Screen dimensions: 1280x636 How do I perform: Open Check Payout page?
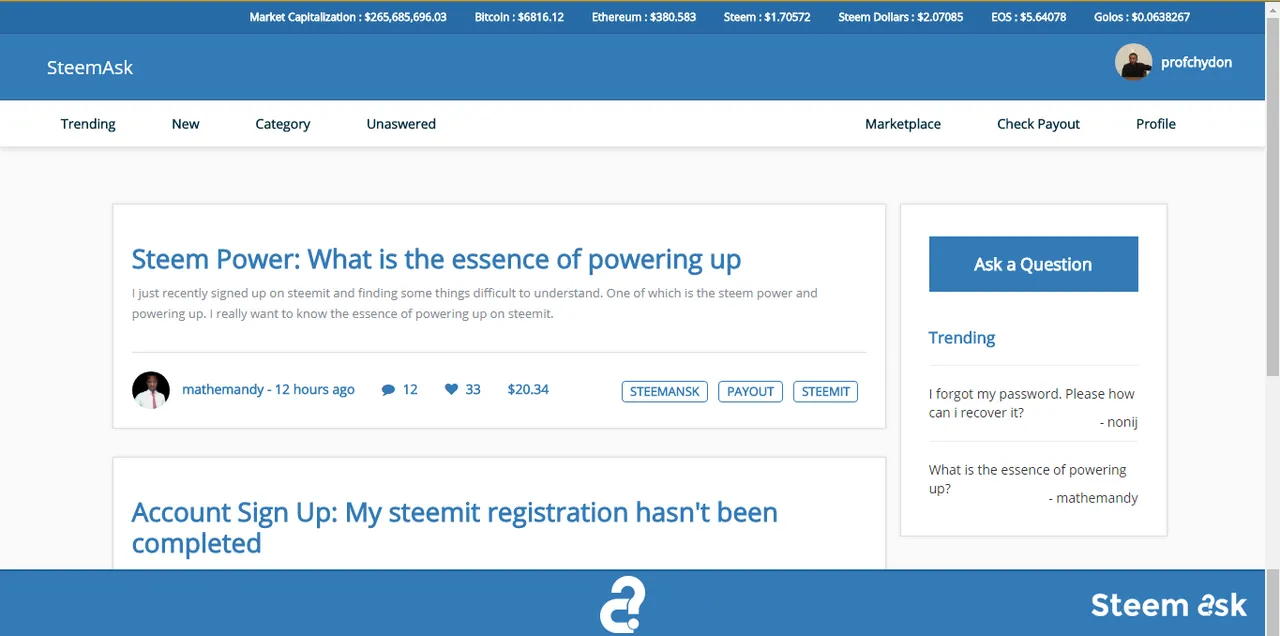[x=1038, y=124]
